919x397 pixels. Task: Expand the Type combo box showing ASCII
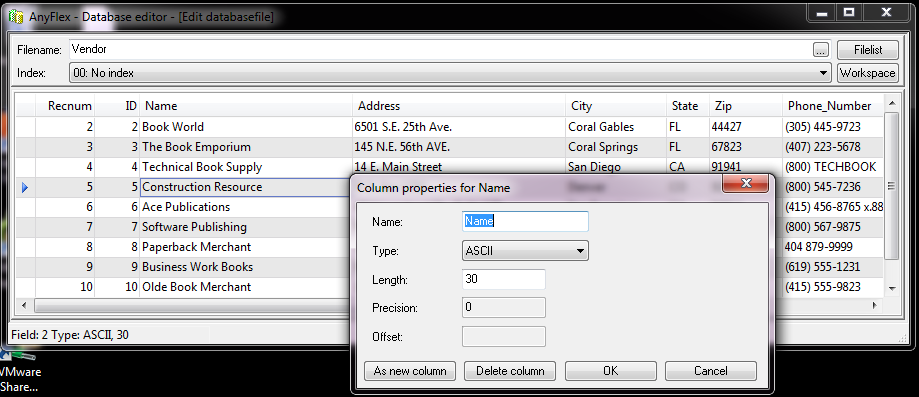coord(525,251)
